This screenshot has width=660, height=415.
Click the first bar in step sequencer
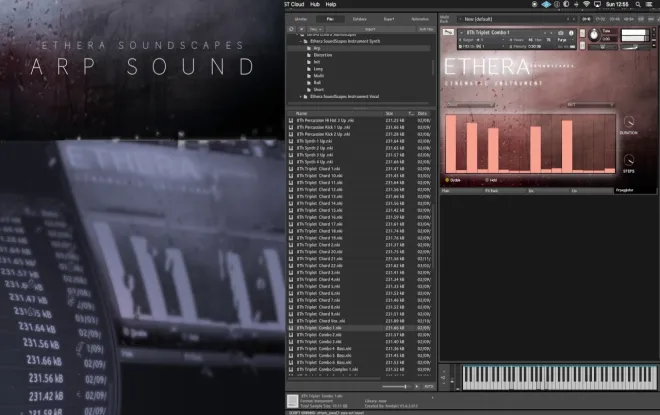(x=451, y=144)
